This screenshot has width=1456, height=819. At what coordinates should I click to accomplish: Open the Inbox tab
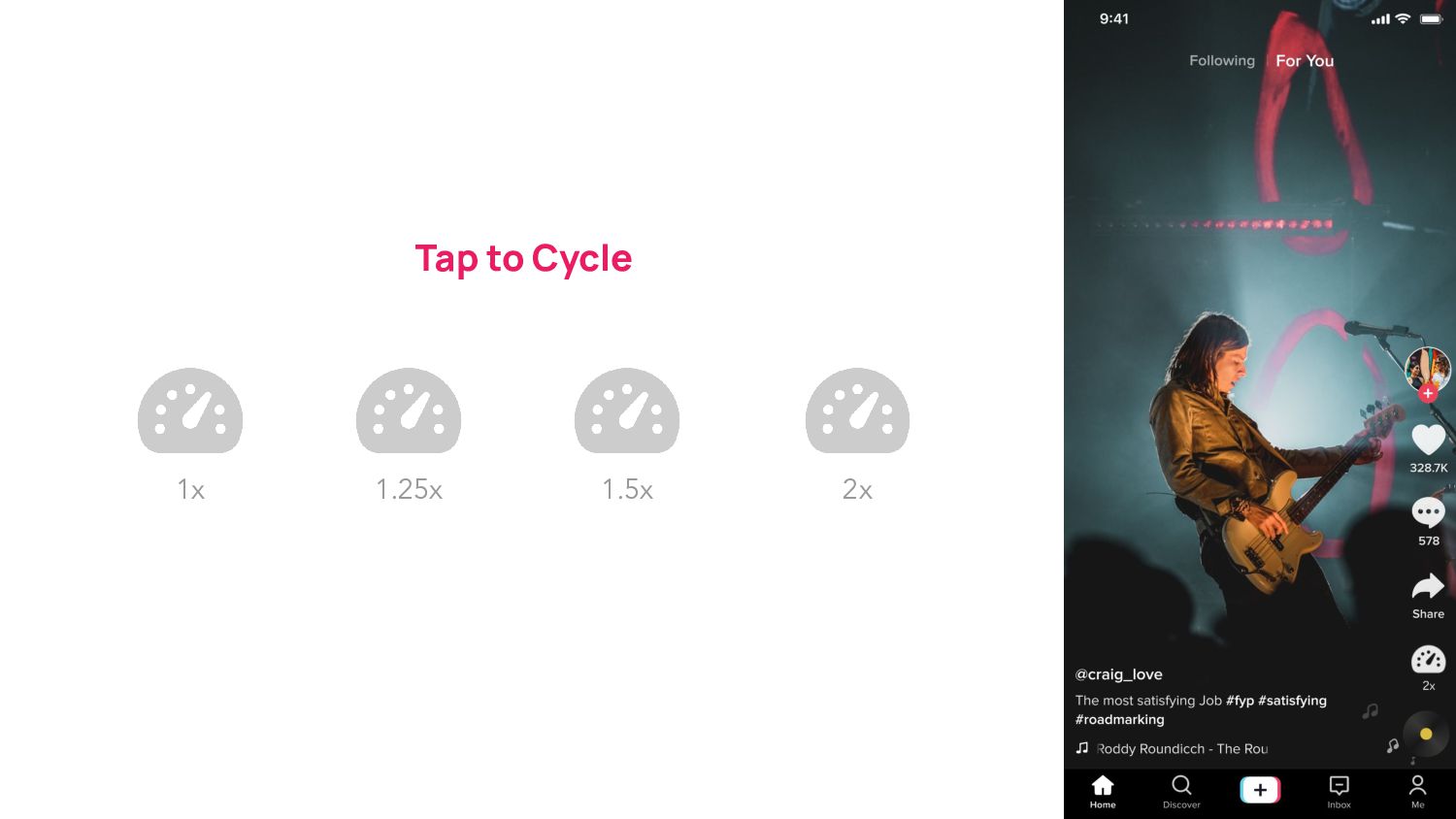point(1339,792)
